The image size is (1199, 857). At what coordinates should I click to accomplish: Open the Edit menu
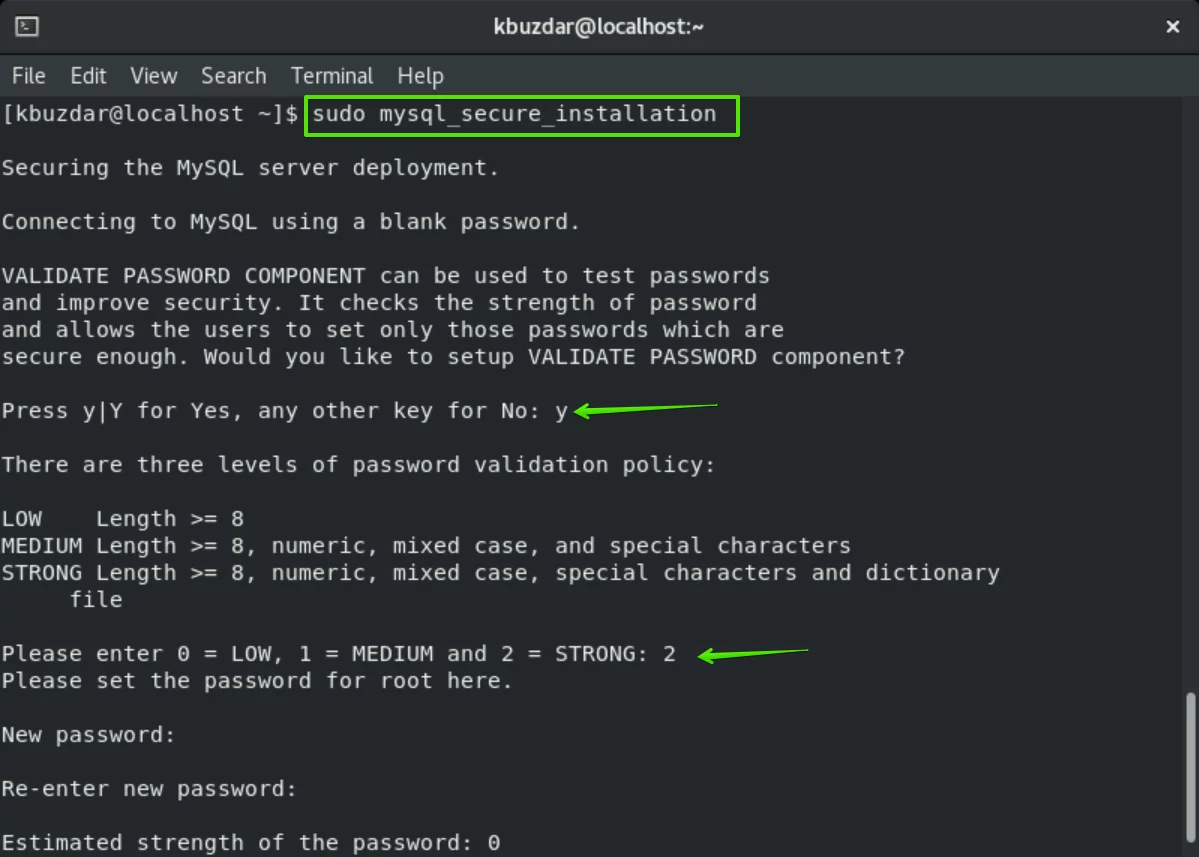click(x=88, y=76)
